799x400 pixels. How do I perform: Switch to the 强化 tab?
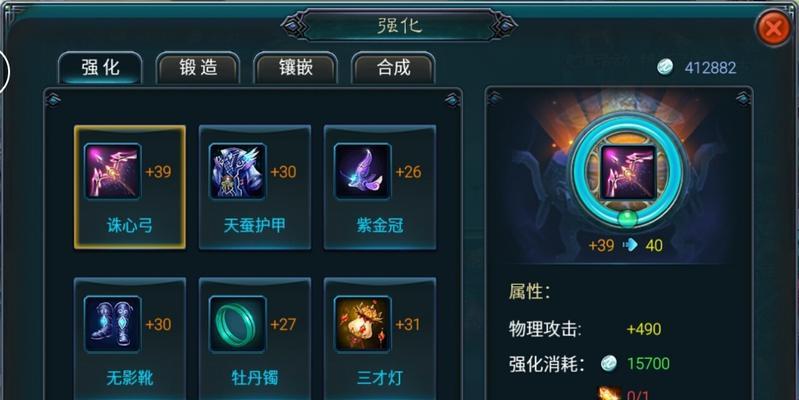click(x=100, y=68)
